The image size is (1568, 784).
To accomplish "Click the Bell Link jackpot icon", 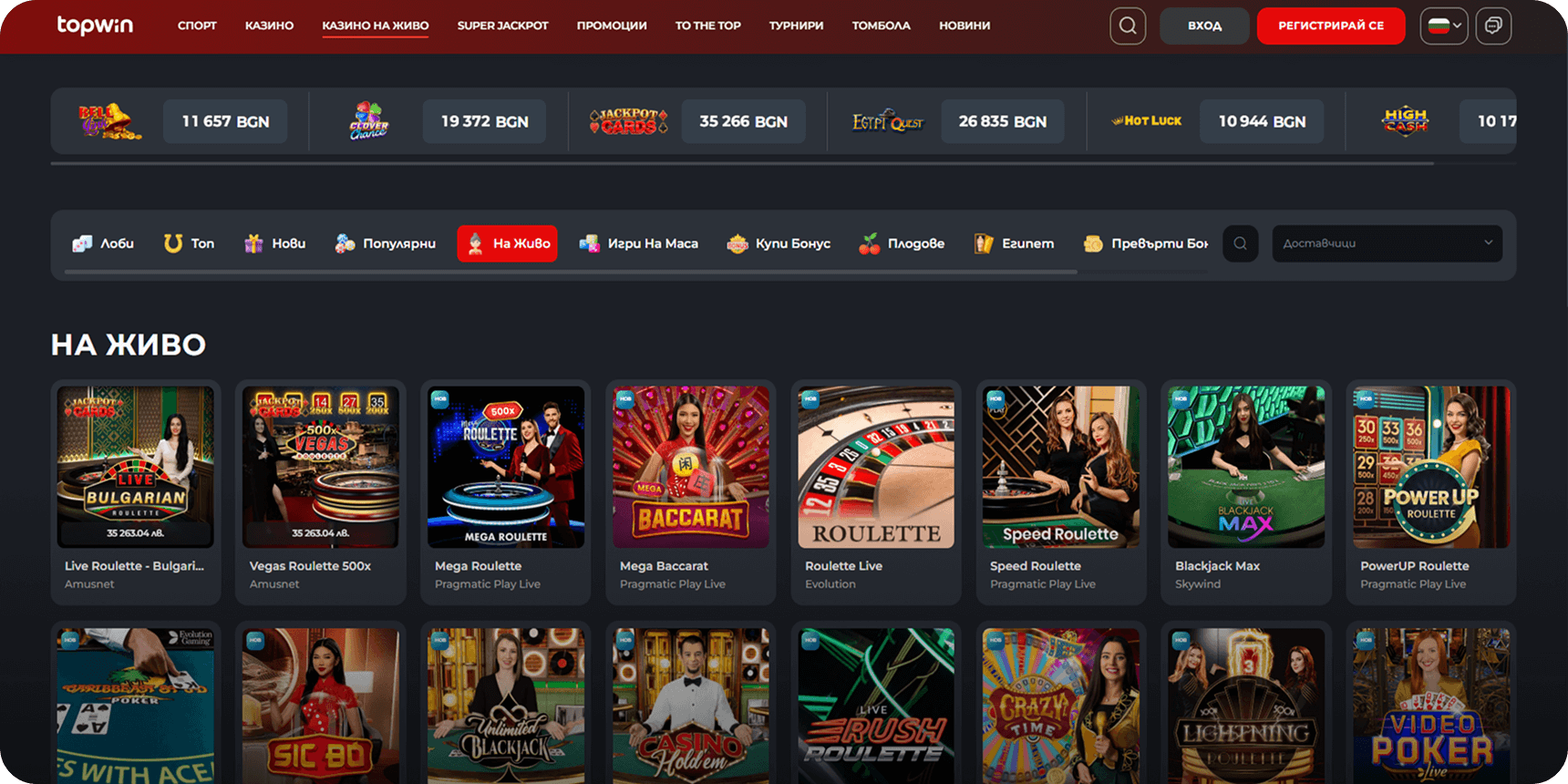I will pyautogui.click(x=108, y=121).
